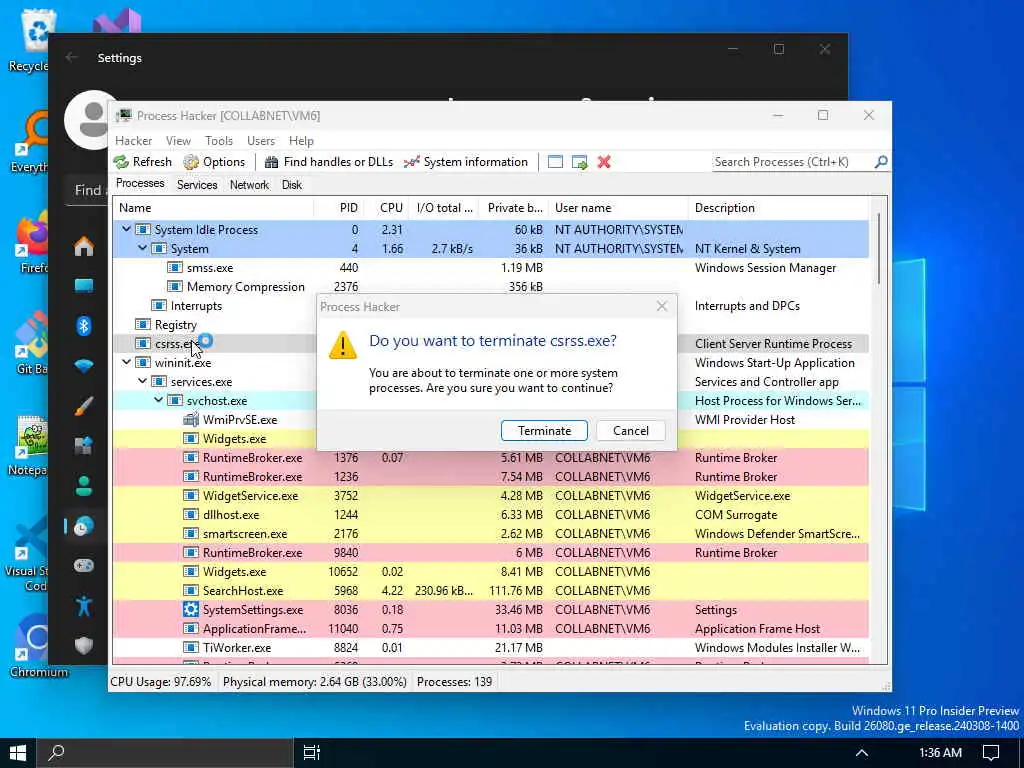Open the Tools menu
This screenshot has width=1024, height=768.
(219, 140)
